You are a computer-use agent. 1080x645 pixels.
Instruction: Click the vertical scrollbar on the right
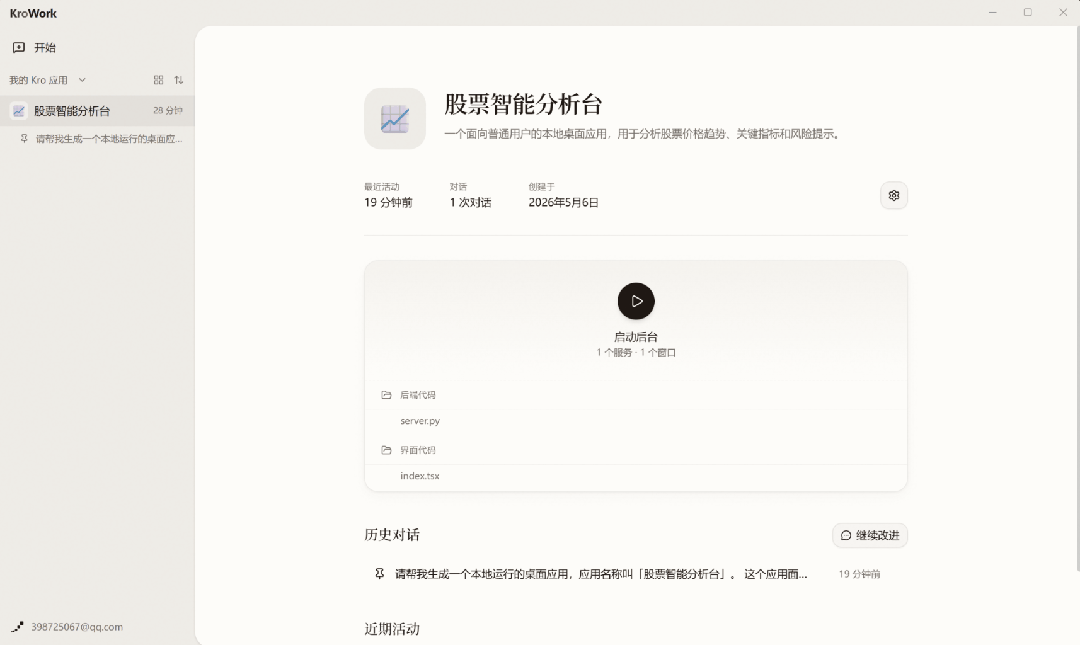point(1078,298)
